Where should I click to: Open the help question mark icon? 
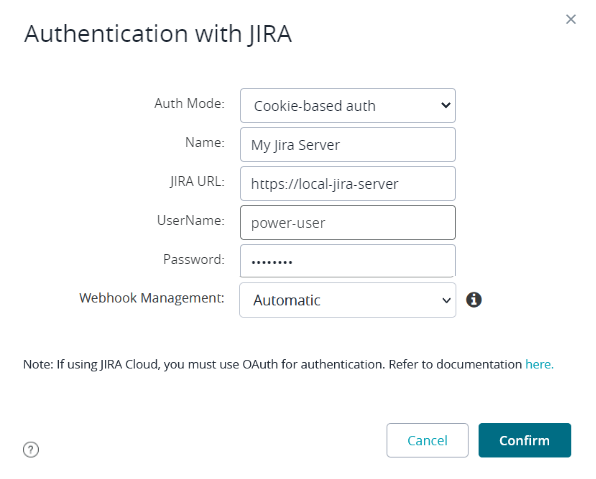click(x=31, y=450)
